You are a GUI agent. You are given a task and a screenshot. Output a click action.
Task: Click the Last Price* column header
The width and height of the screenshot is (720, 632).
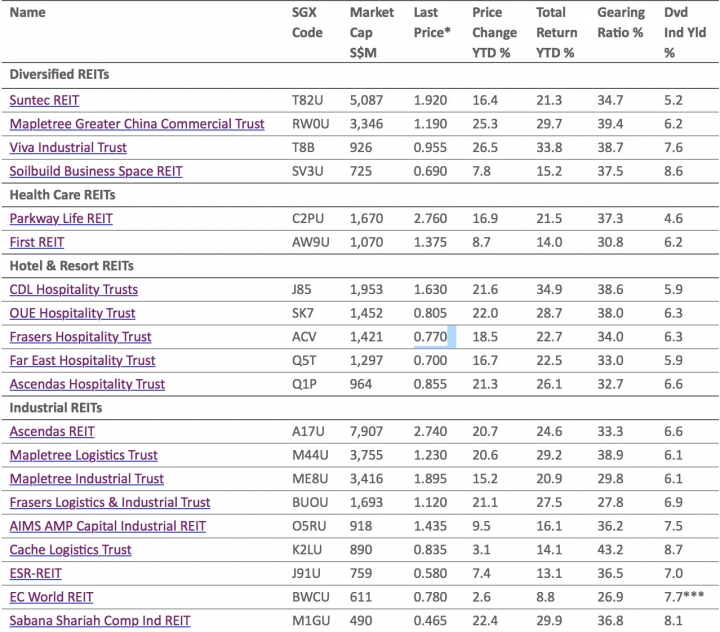(x=432, y=23)
